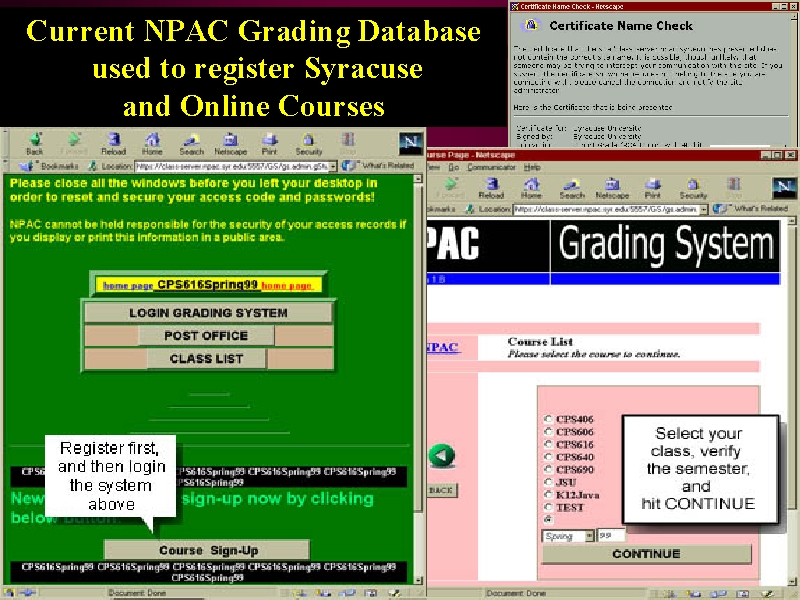The height and width of the screenshot is (600, 800).
Task: Select the TEST course radio button
Action: click(548, 507)
